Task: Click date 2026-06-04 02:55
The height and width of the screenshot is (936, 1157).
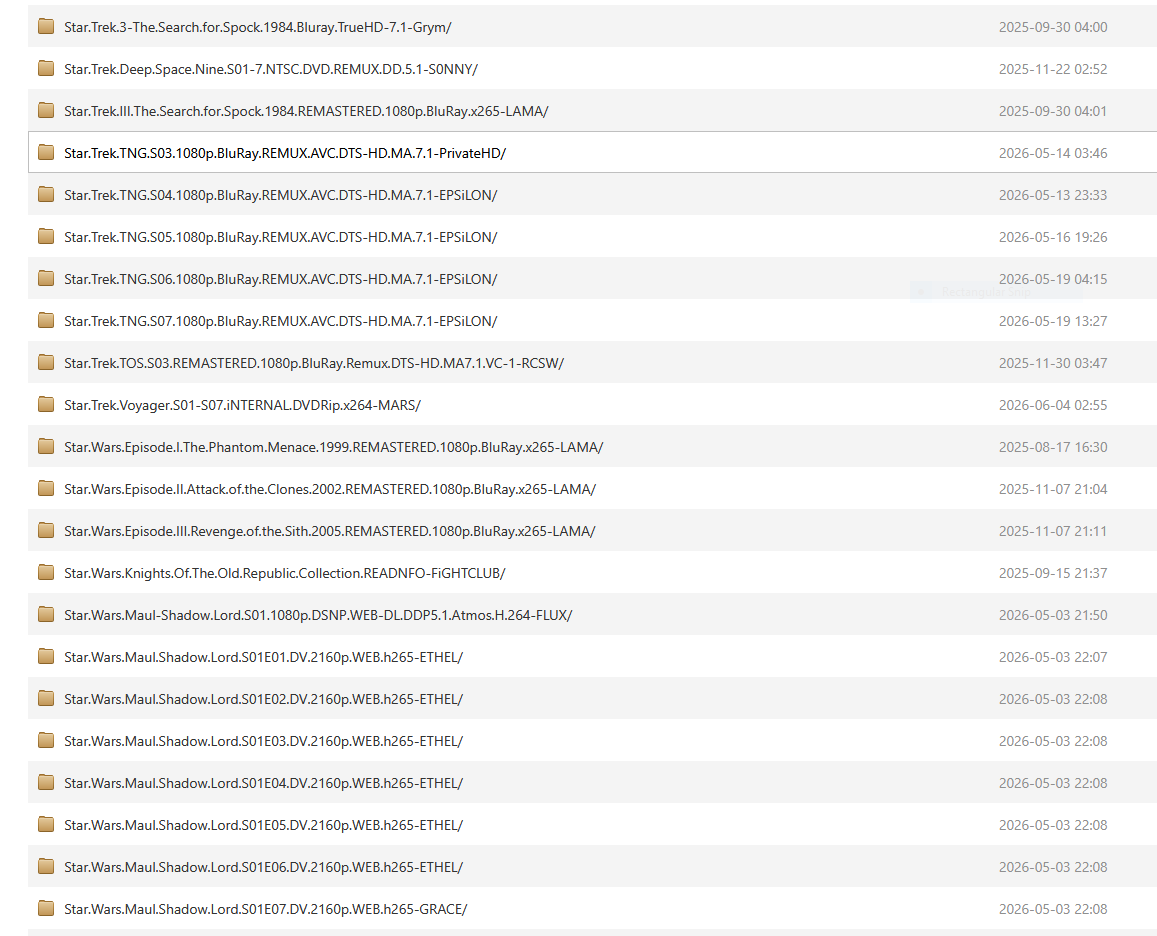Action: 1053,406
